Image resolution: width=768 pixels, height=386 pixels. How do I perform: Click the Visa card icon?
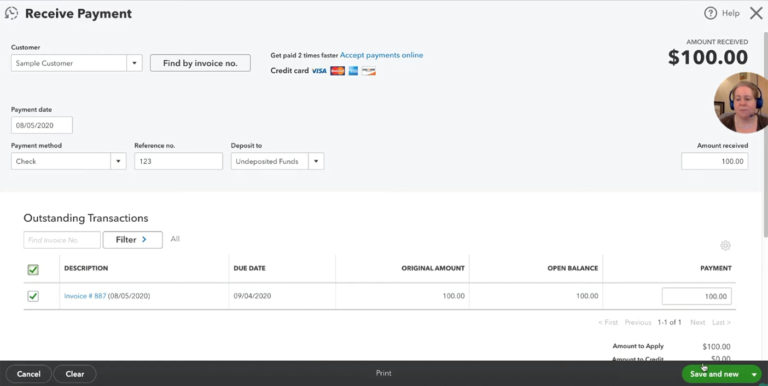click(319, 71)
